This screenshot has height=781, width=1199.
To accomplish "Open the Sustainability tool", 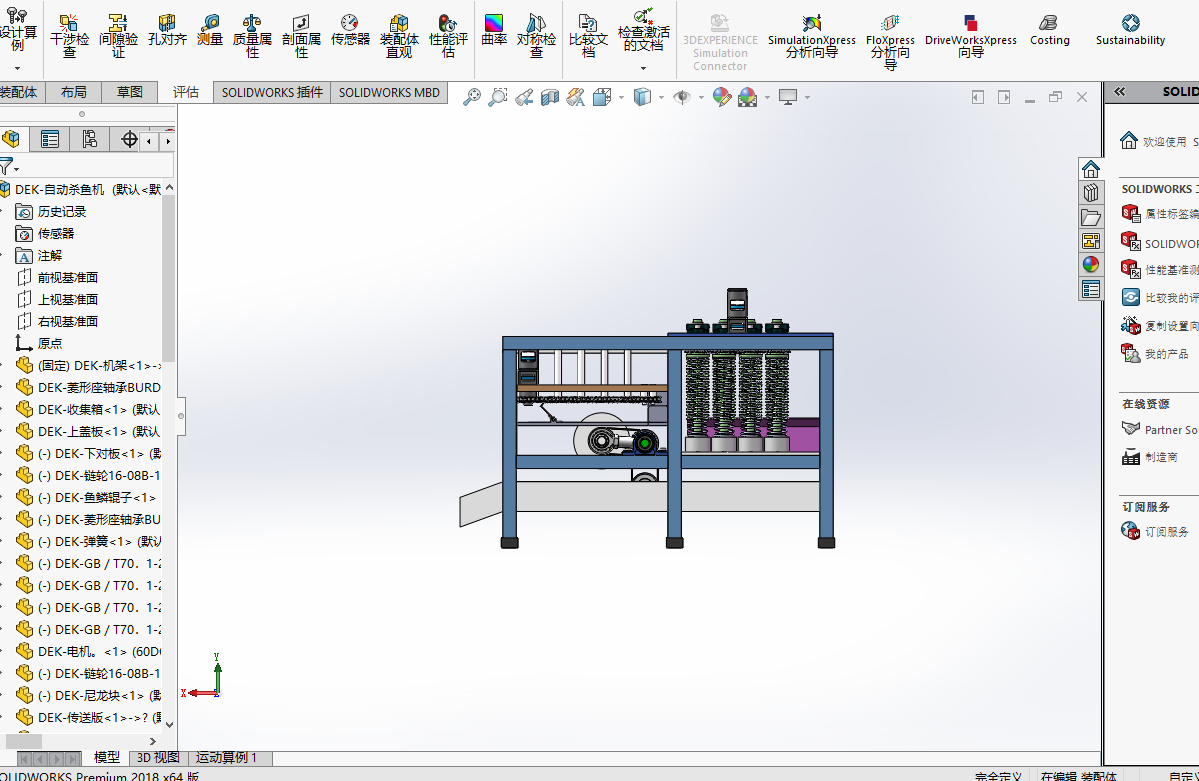I will tap(1130, 31).
